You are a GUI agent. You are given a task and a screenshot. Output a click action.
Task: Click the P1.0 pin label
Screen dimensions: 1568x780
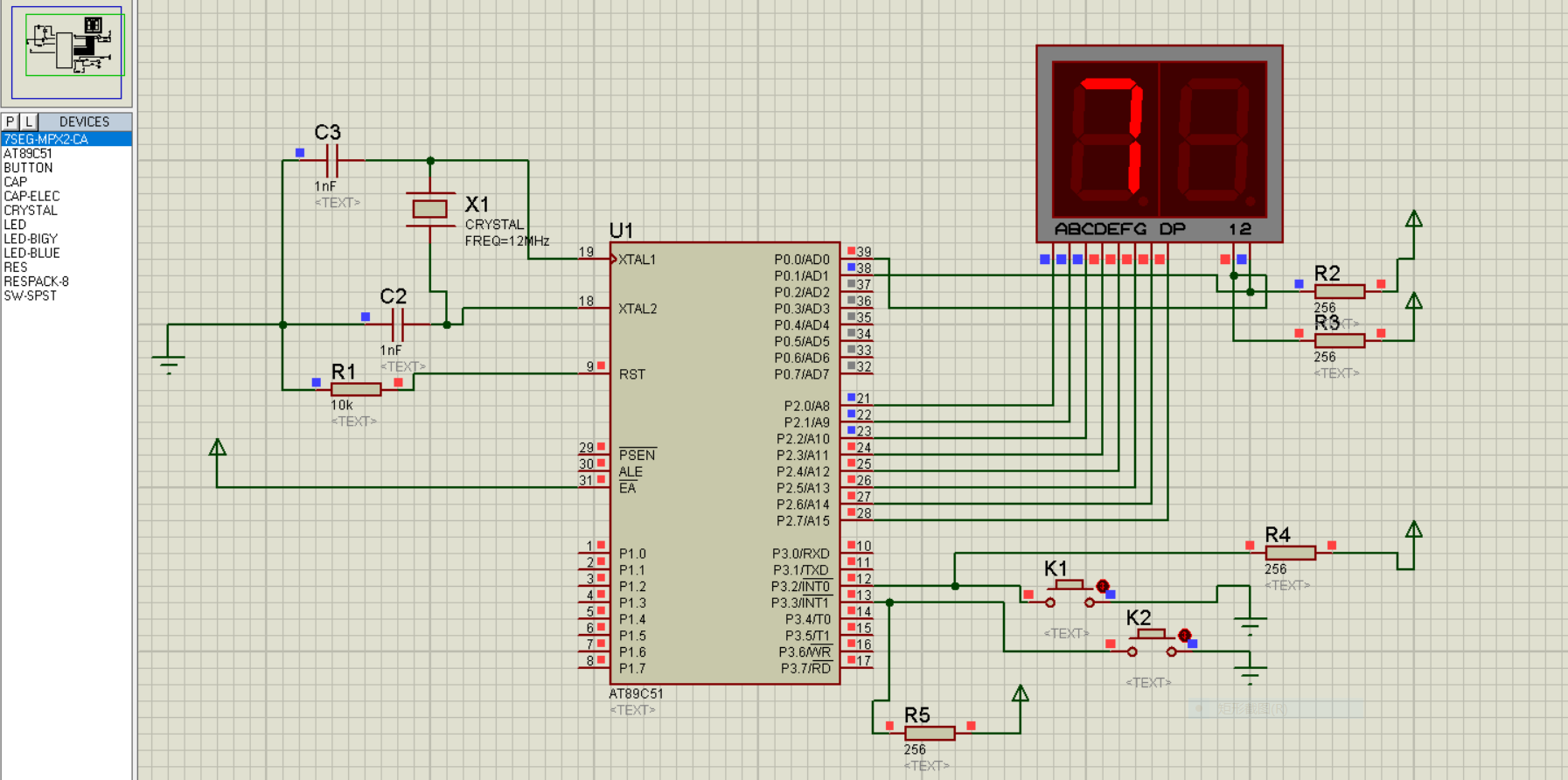point(632,554)
